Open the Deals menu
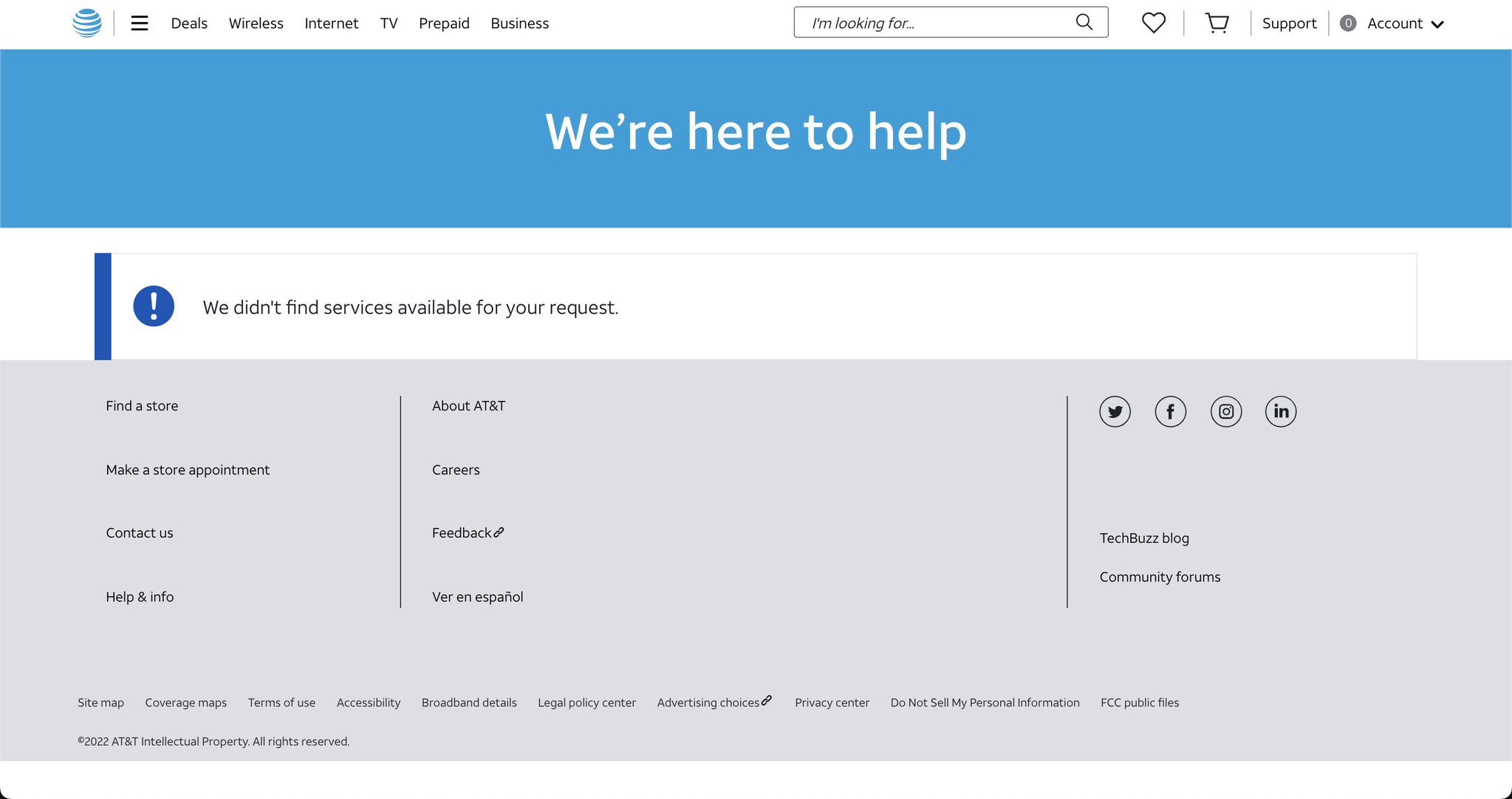The height and width of the screenshot is (799, 1512). tap(189, 24)
